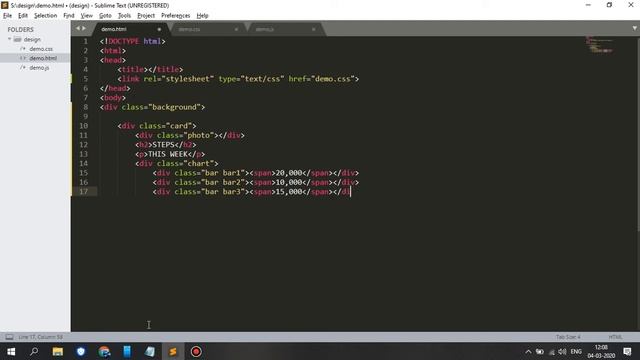640x360 pixels.
Task: Open the Windows Security shield taskbar icon
Action: click(81, 351)
